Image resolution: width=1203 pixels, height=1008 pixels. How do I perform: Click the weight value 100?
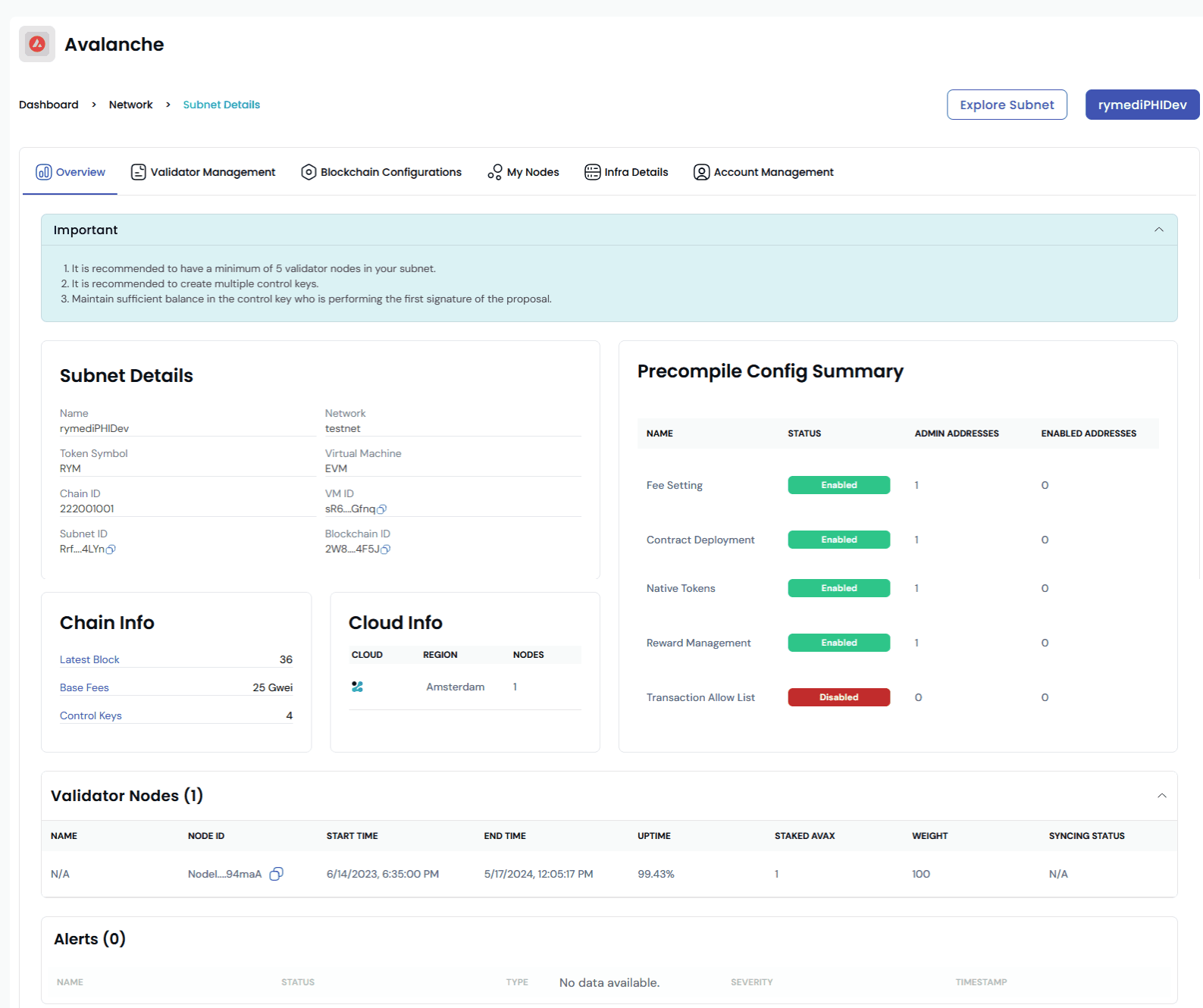[x=921, y=874]
